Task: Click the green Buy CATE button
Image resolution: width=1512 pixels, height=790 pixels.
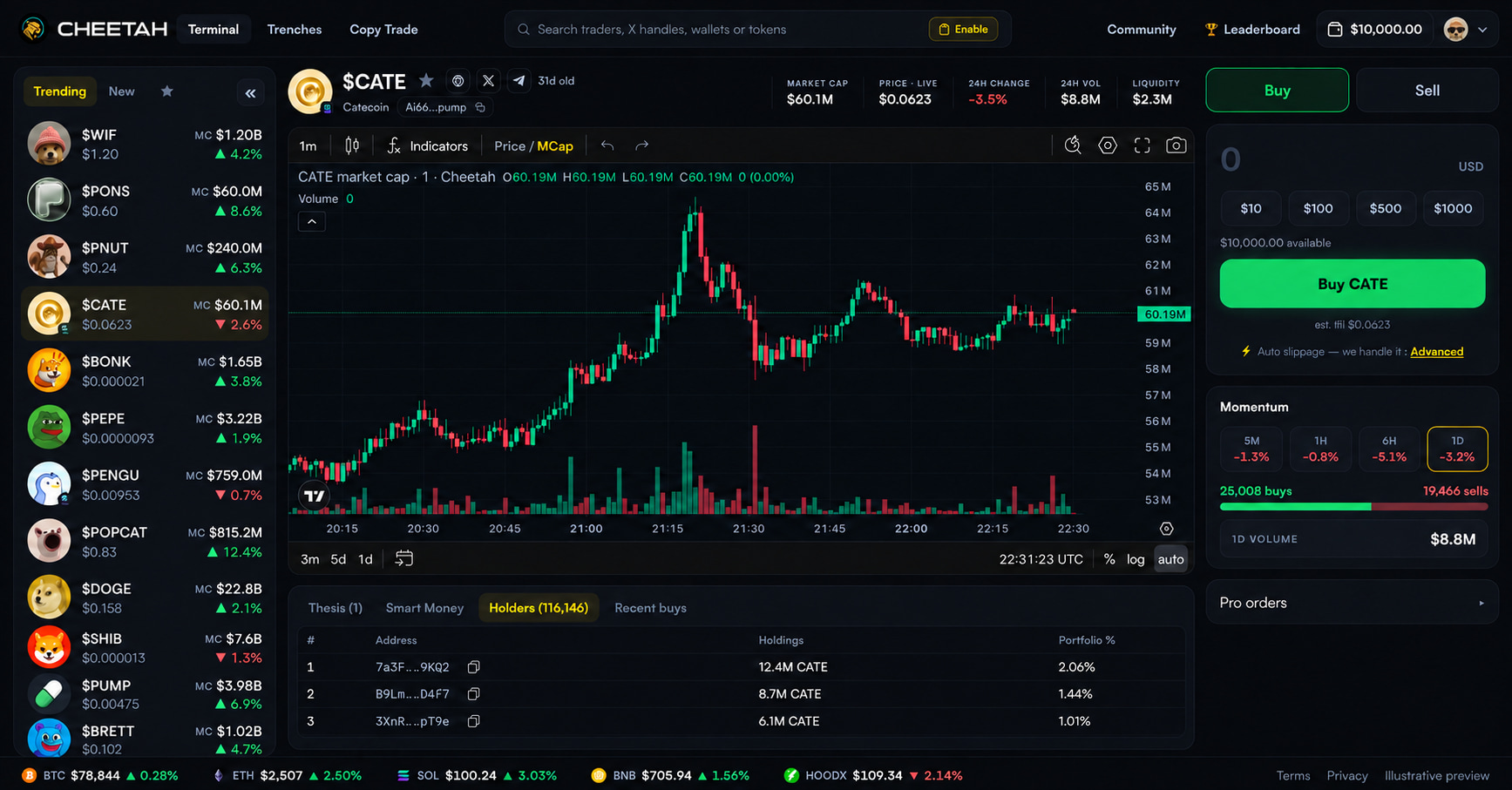Action: pos(1353,284)
